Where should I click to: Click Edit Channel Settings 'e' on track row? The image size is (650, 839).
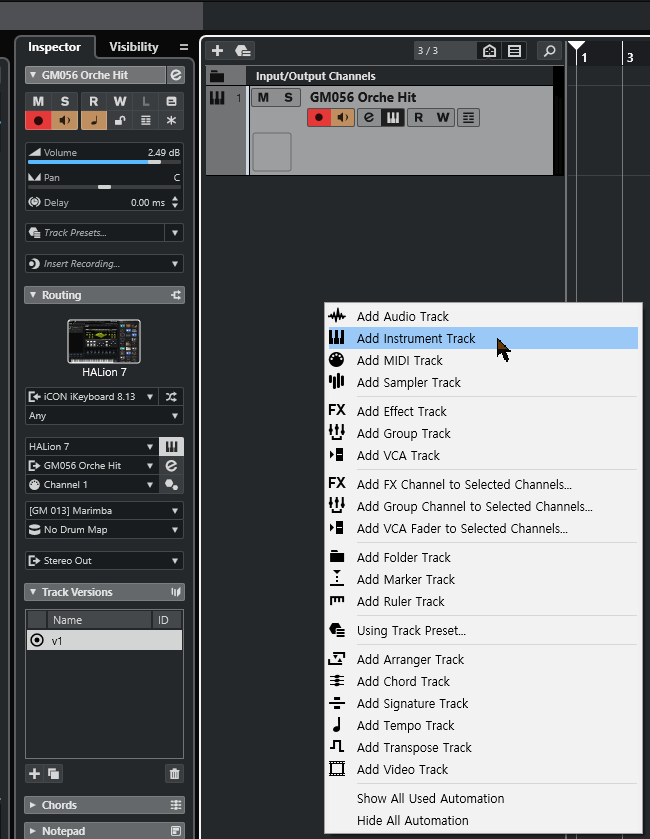pyautogui.click(x=369, y=117)
